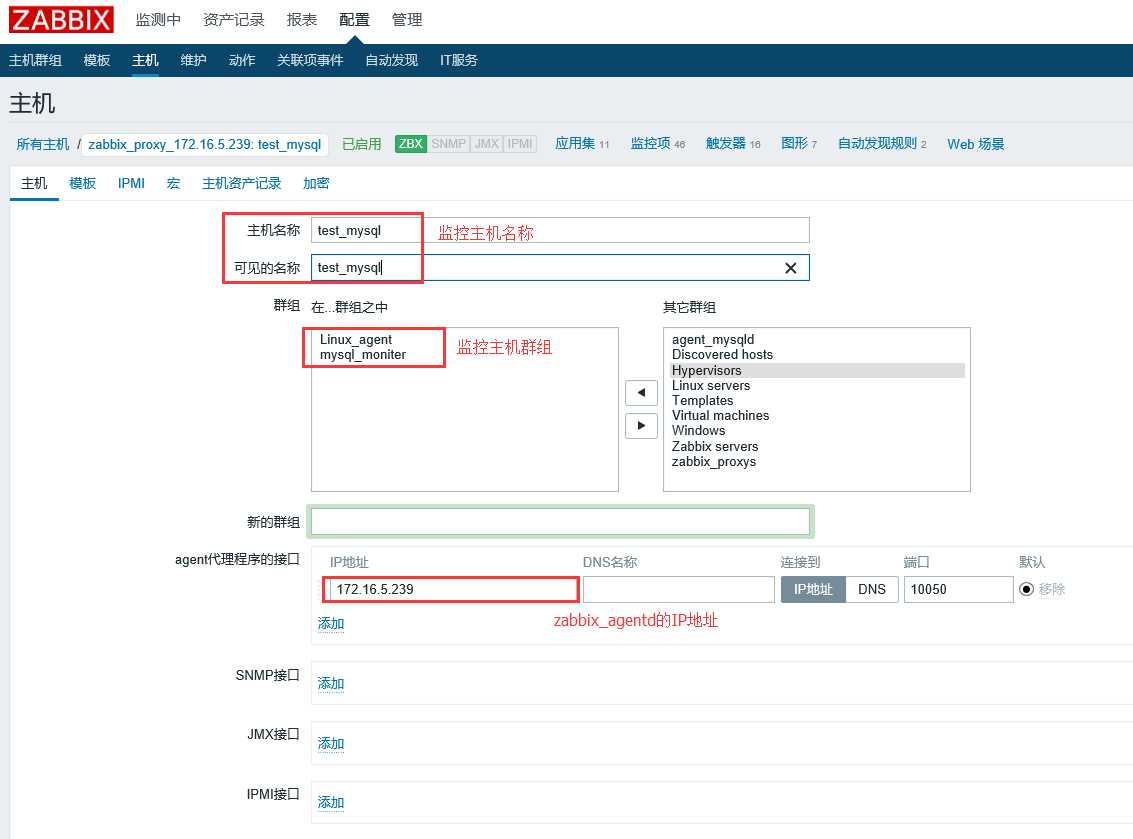1133x839 pixels.
Task: Open the 资产记录 top menu
Action: coord(233,20)
